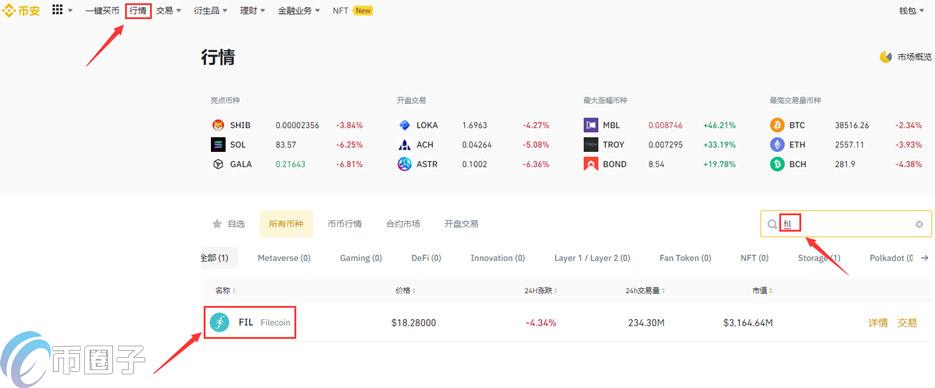This screenshot has width=935, height=388.
Task: Click the GALA coin icon
Action: [x=218, y=164]
